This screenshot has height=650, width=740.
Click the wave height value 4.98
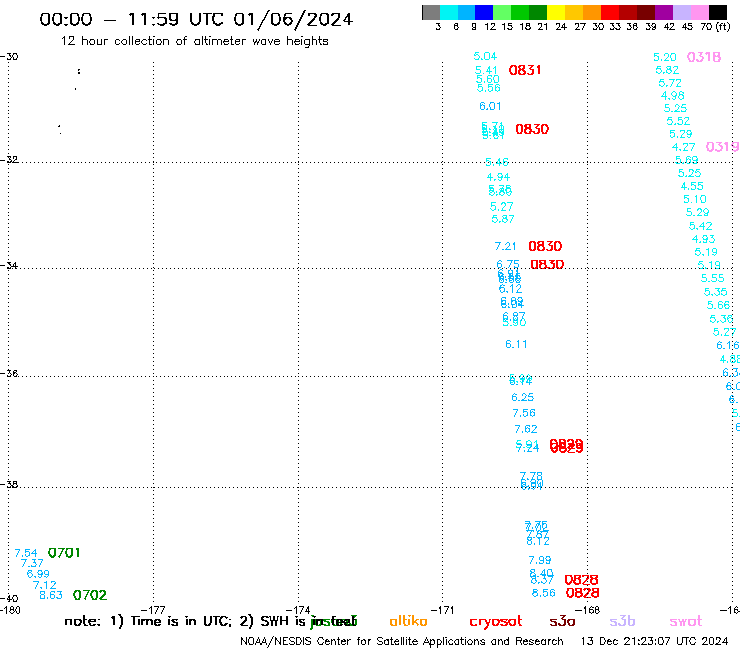click(x=673, y=96)
